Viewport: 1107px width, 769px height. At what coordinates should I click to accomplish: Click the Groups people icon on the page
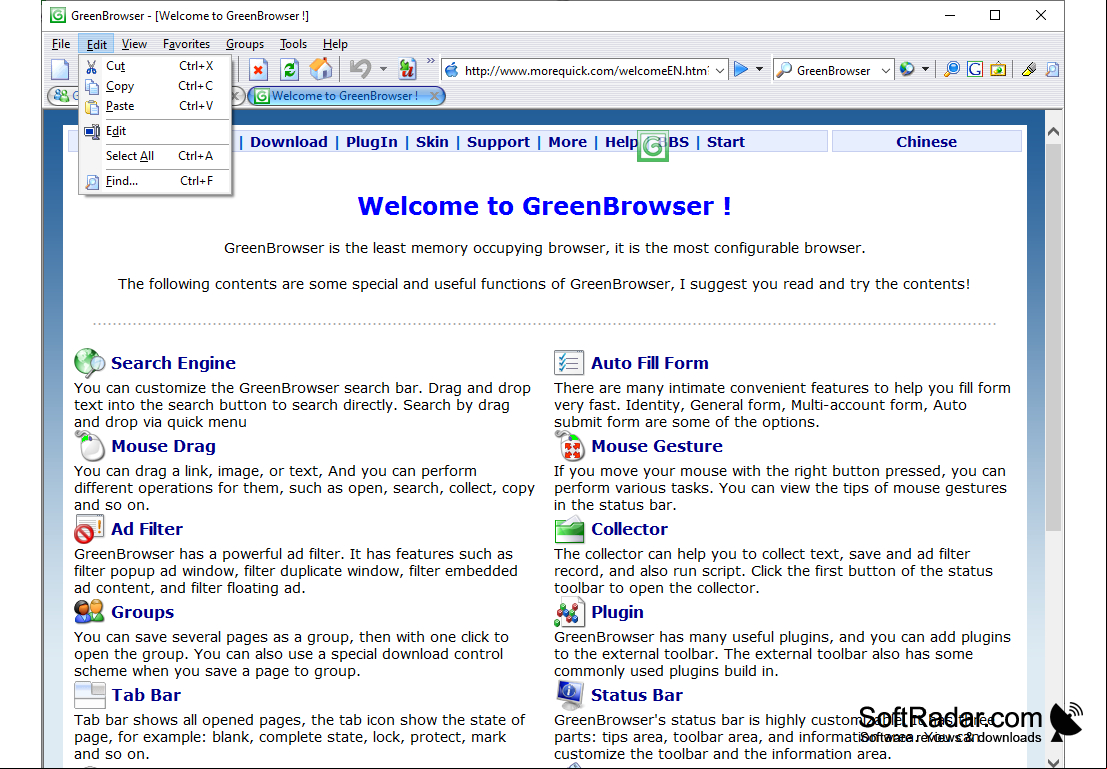pyautogui.click(x=89, y=612)
